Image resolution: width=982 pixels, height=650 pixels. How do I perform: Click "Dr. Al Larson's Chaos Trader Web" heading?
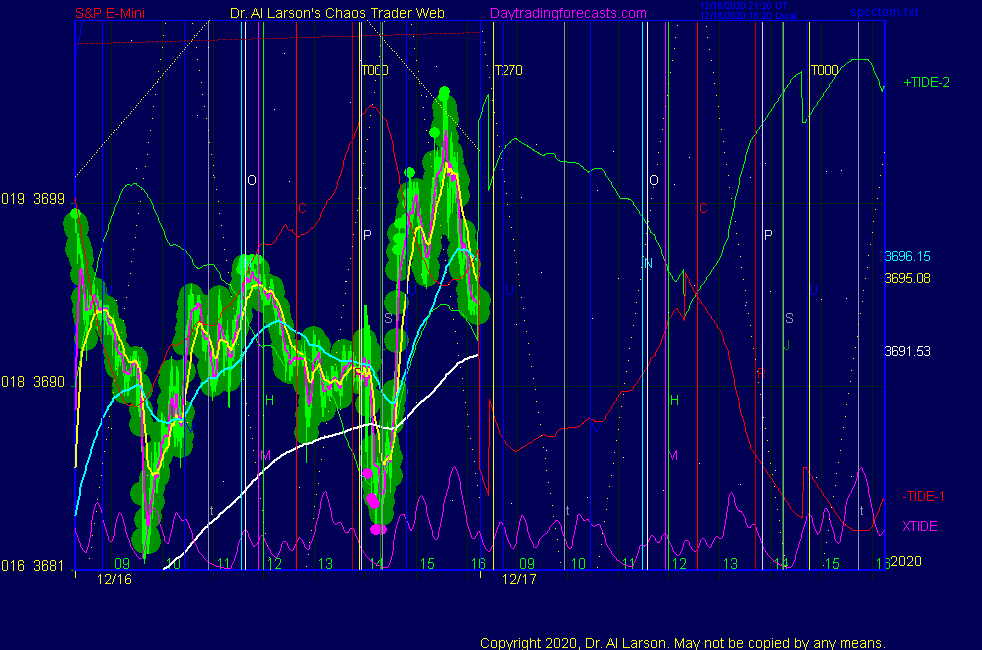coord(338,13)
